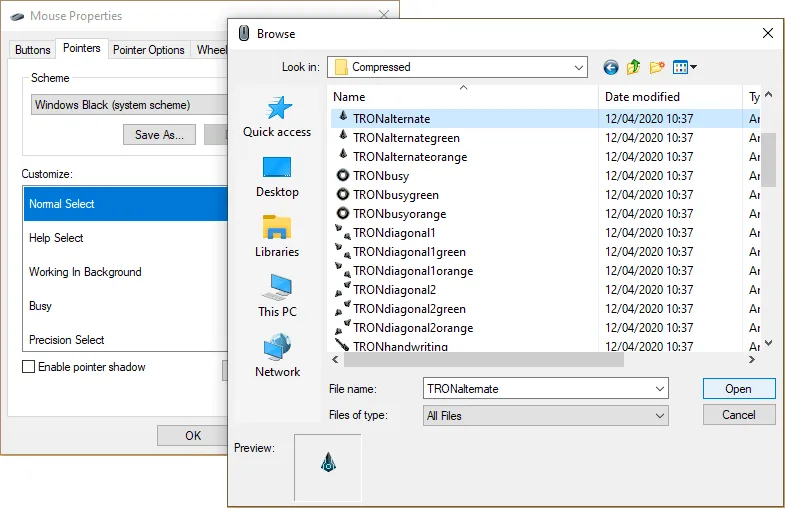Screen dimensions: 785x521
Task: Select Working In Background pointer
Action: [126, 272]
